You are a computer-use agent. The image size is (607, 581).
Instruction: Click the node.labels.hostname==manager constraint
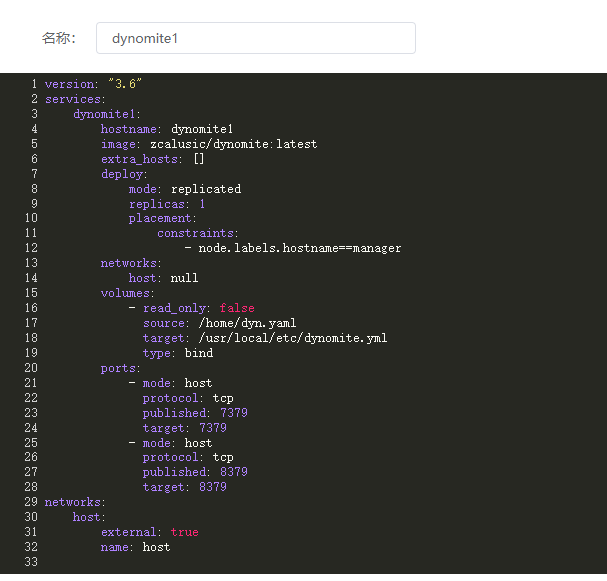299,248
